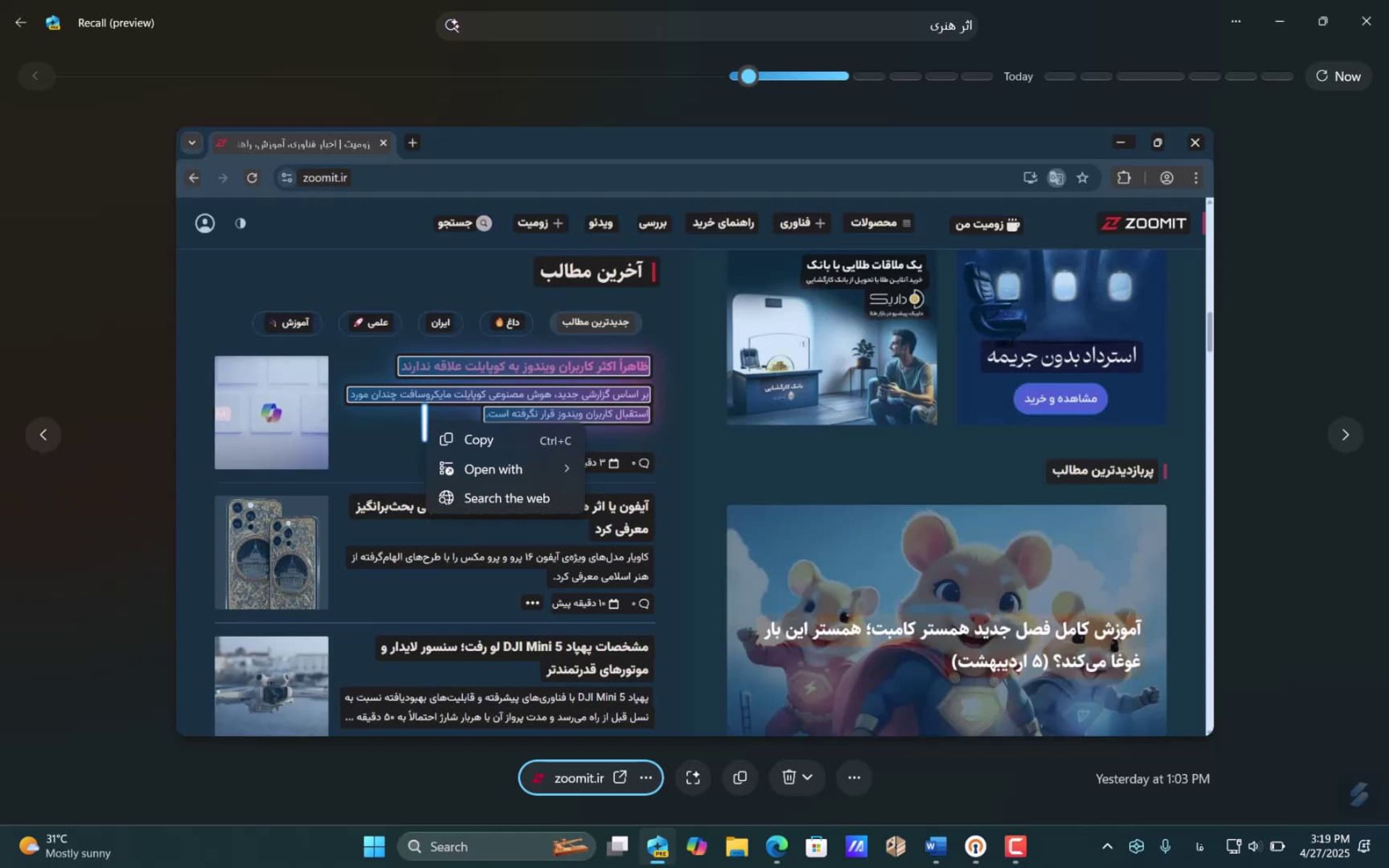Click the trash delete icon
The image size is (1389, 868).
tap(789, 778)
